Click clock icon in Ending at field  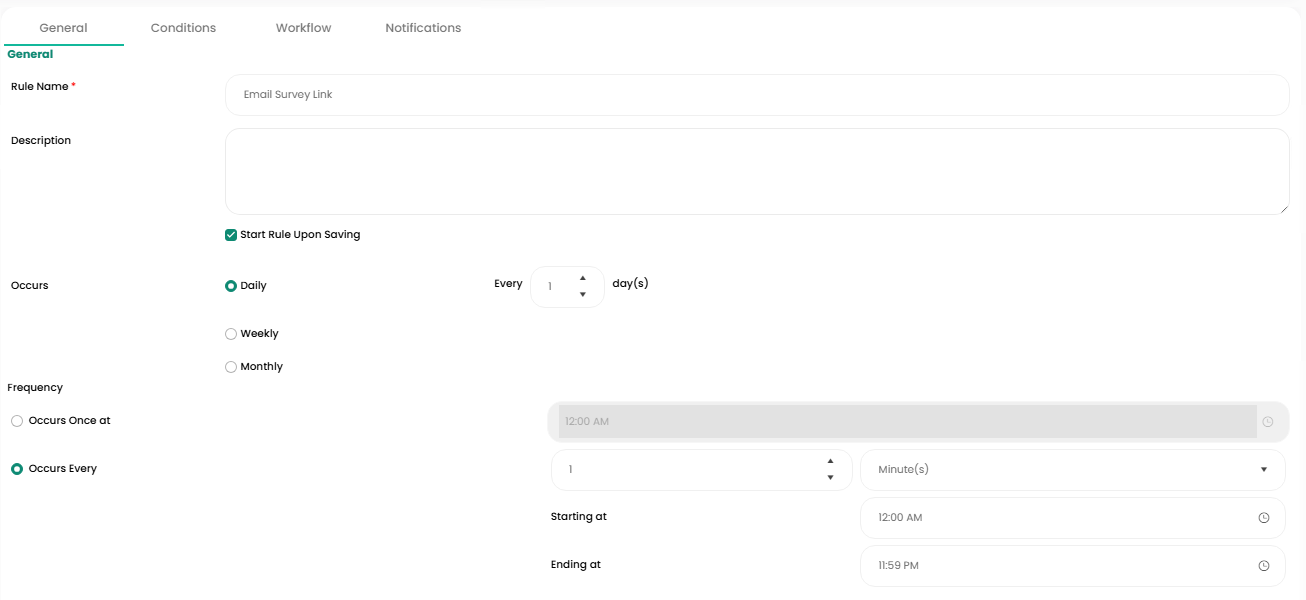(x=1264, y=566)
